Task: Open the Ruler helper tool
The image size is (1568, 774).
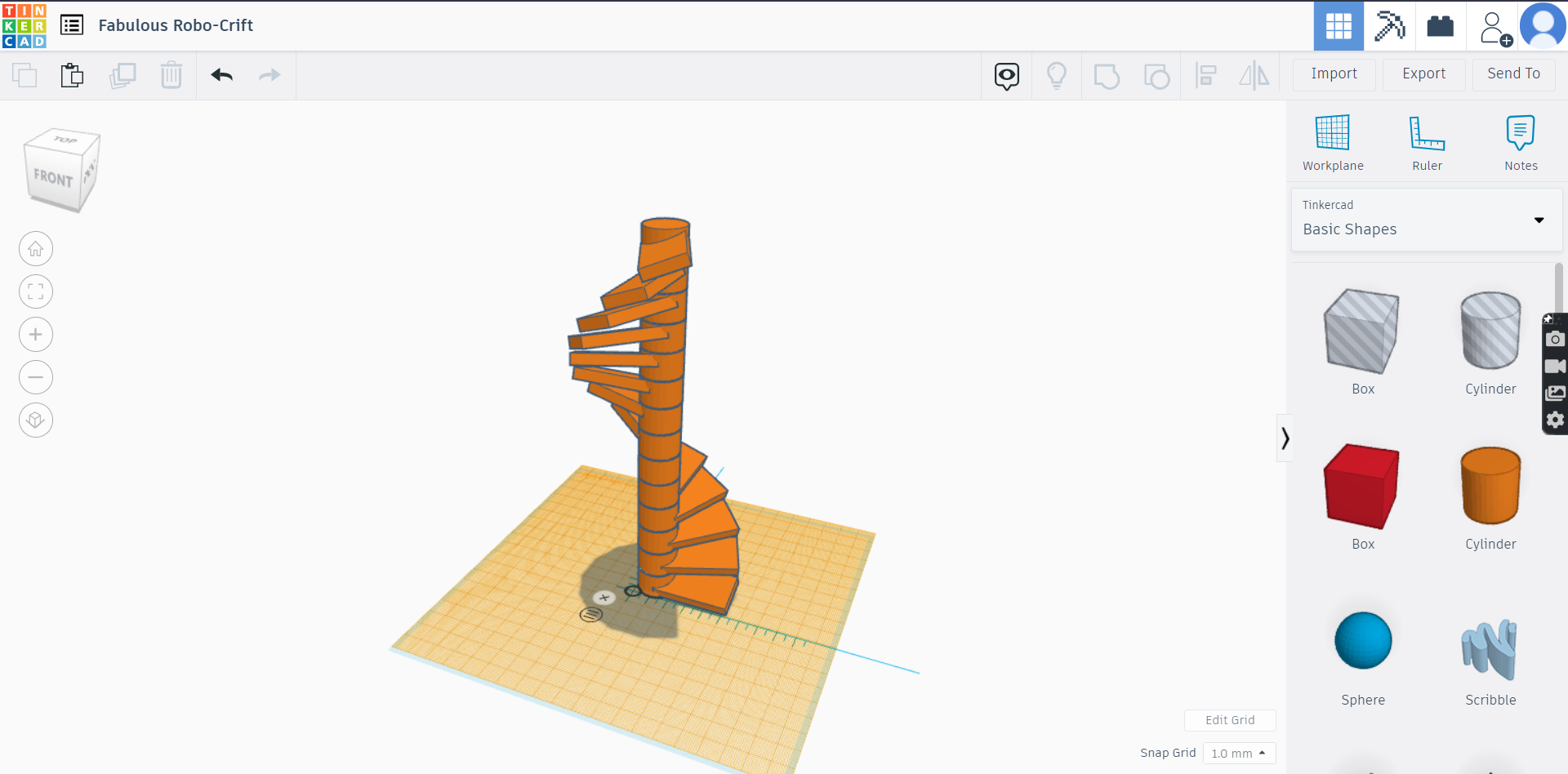Action: point(1427,139)
